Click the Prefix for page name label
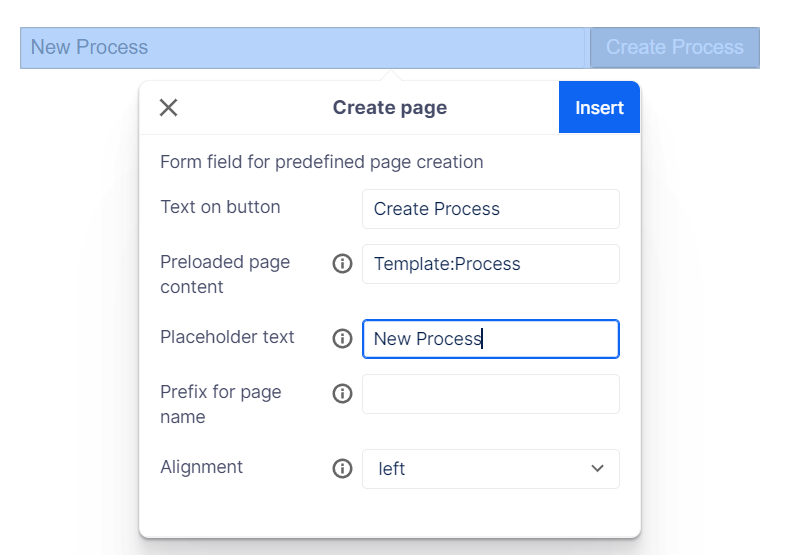The width and height of the screenshot is (789, 555). point(220,404)
